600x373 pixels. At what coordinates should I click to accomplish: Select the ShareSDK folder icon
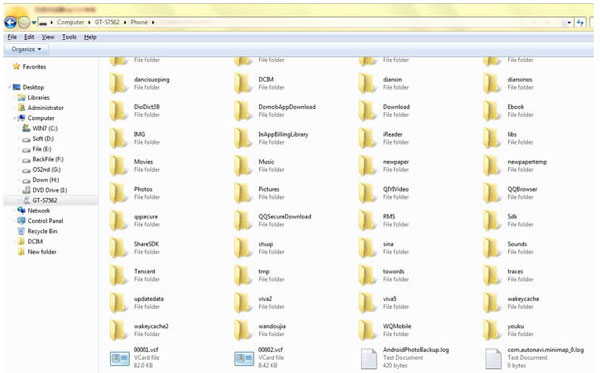point(118,248)
